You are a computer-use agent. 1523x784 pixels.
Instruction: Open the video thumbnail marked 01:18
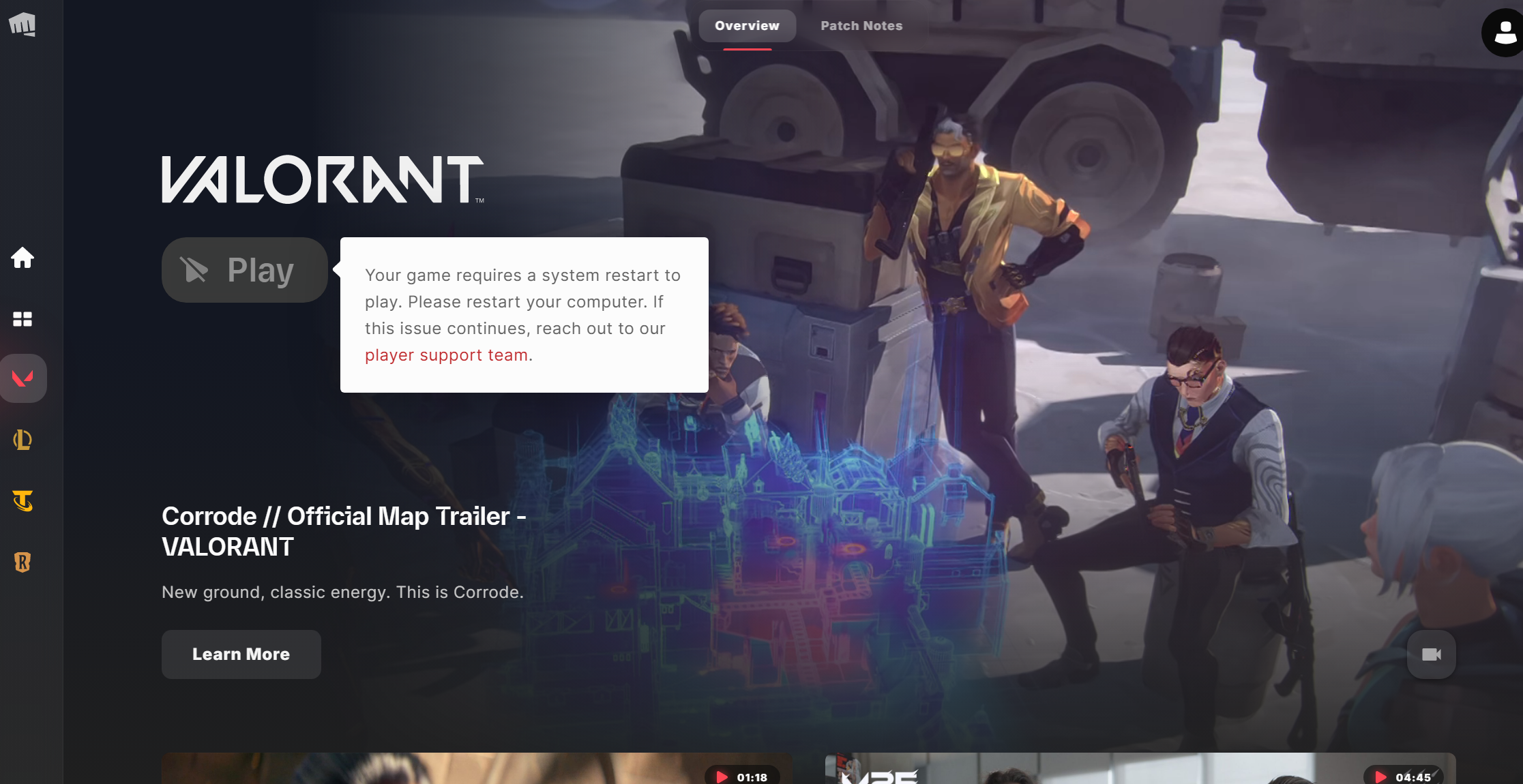477,768
